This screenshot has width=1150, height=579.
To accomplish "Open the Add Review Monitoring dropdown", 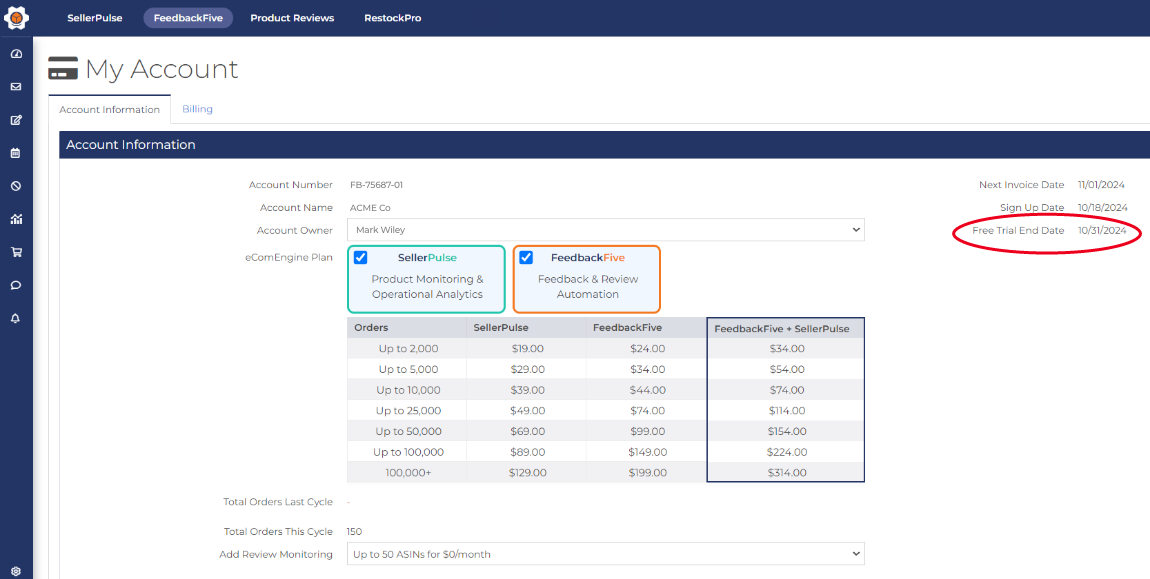I will tap(606, 554).
